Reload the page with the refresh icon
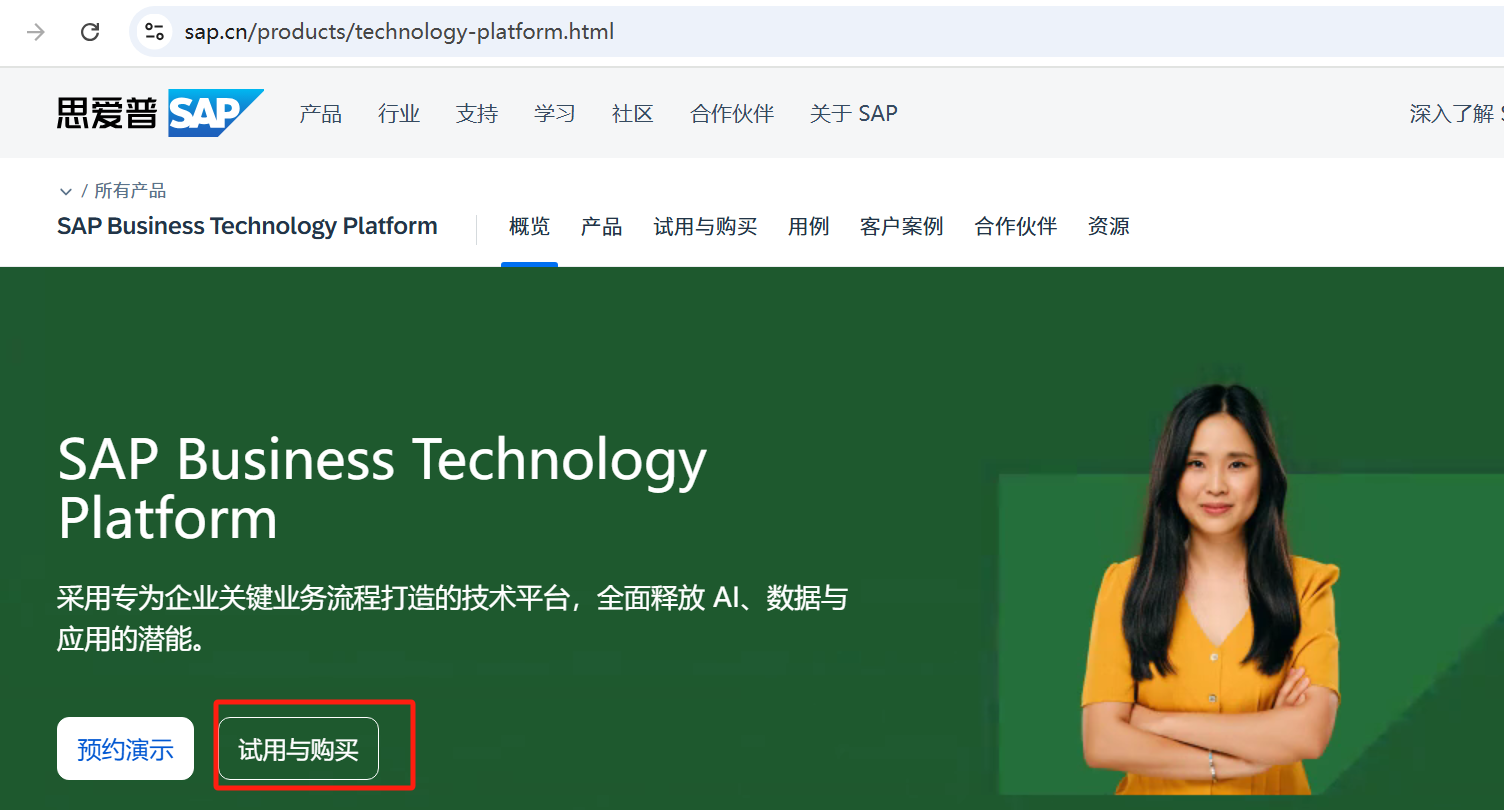This screenshot has width=1504, height=810. point(90,32)
